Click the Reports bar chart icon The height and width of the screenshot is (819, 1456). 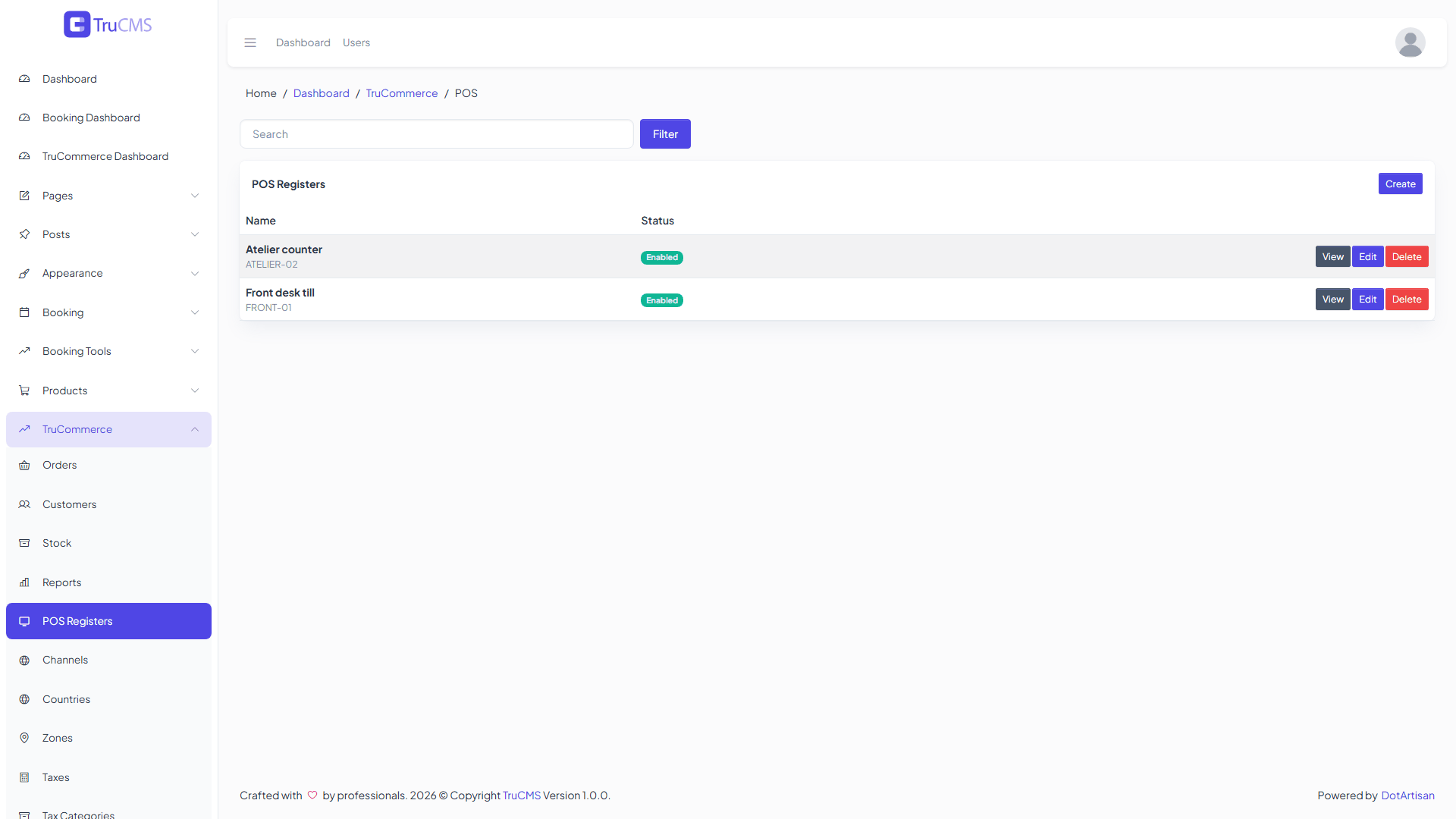(24, 582)
